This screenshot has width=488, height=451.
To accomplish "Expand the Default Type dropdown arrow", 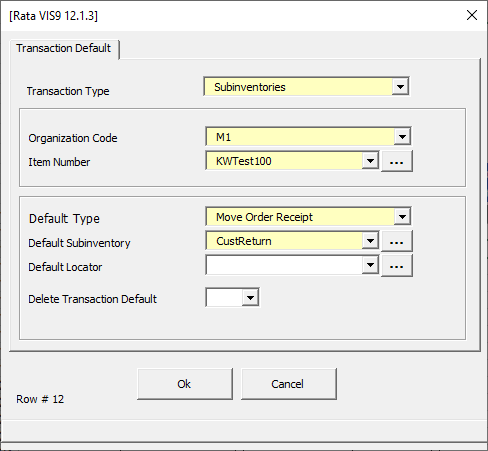I will tap(402, 217).
